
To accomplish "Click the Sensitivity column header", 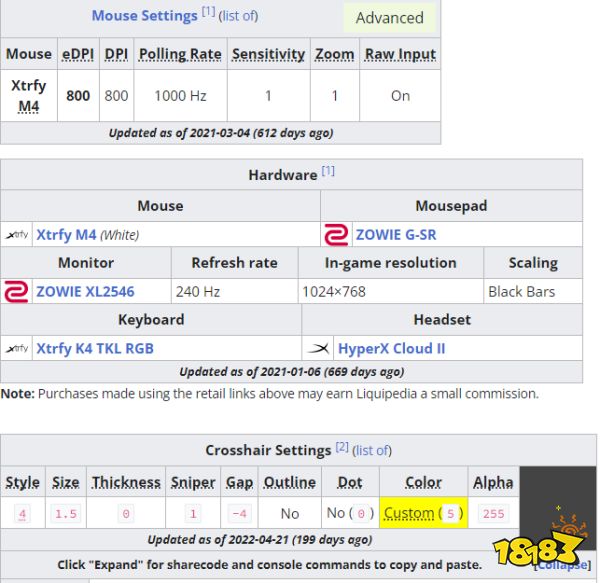I will pyautogui.click(x=268, y=54).
